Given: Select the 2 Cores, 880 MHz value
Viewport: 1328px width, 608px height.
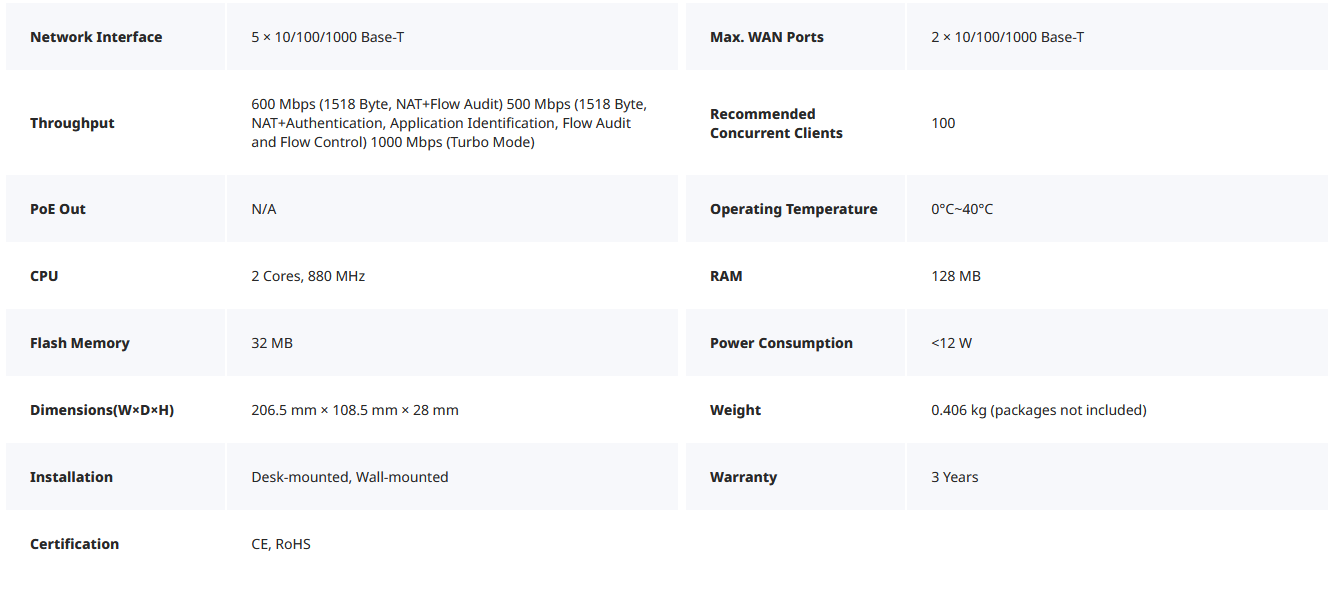Looking at the screenshot, I should coord(308,276).
